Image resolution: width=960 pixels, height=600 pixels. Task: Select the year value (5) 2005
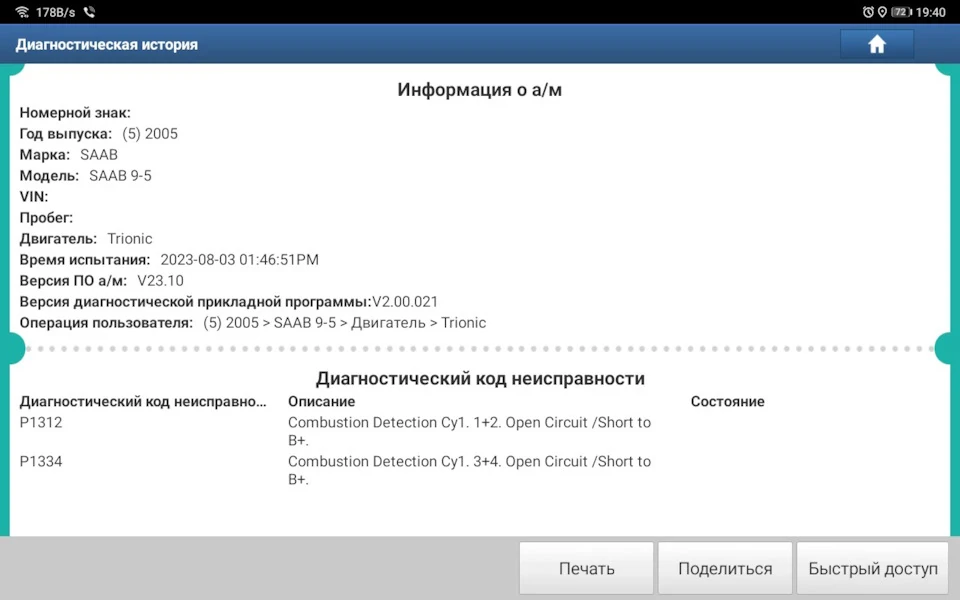click(x=150, y=133)
